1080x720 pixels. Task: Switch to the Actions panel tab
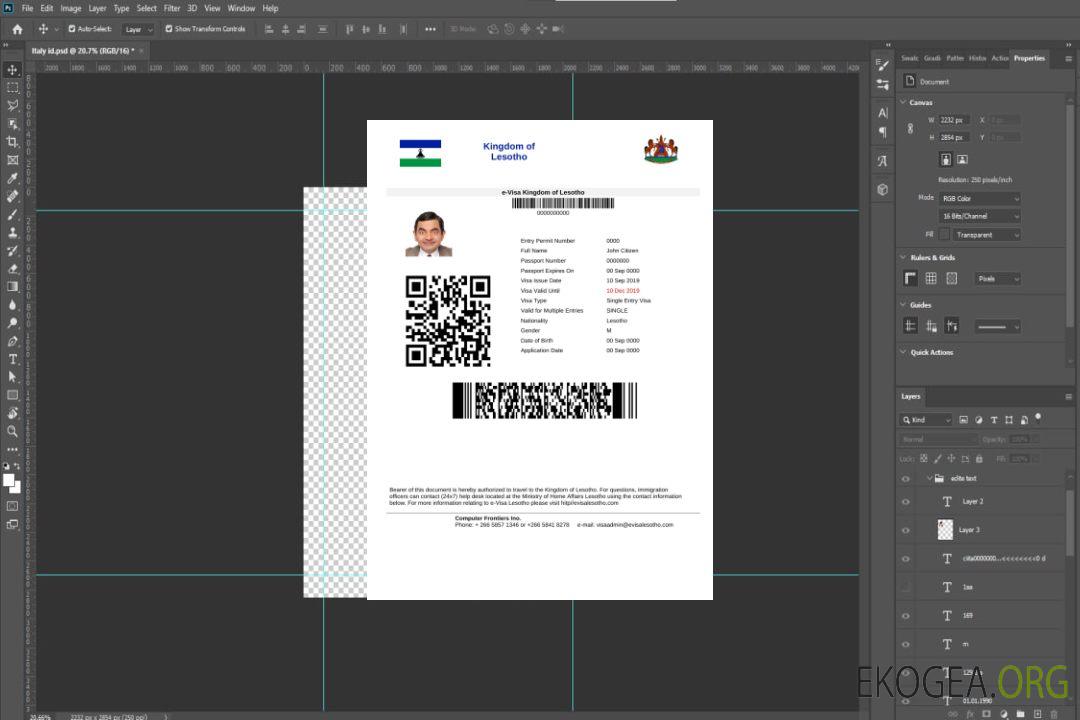point(999,58)
